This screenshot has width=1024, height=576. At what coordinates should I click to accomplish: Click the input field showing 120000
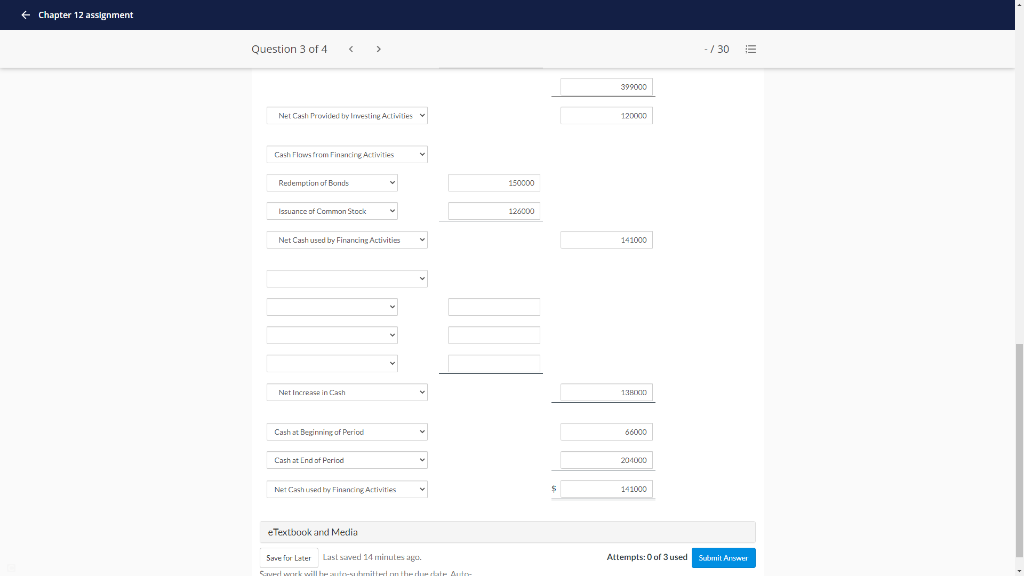(606, 116)
